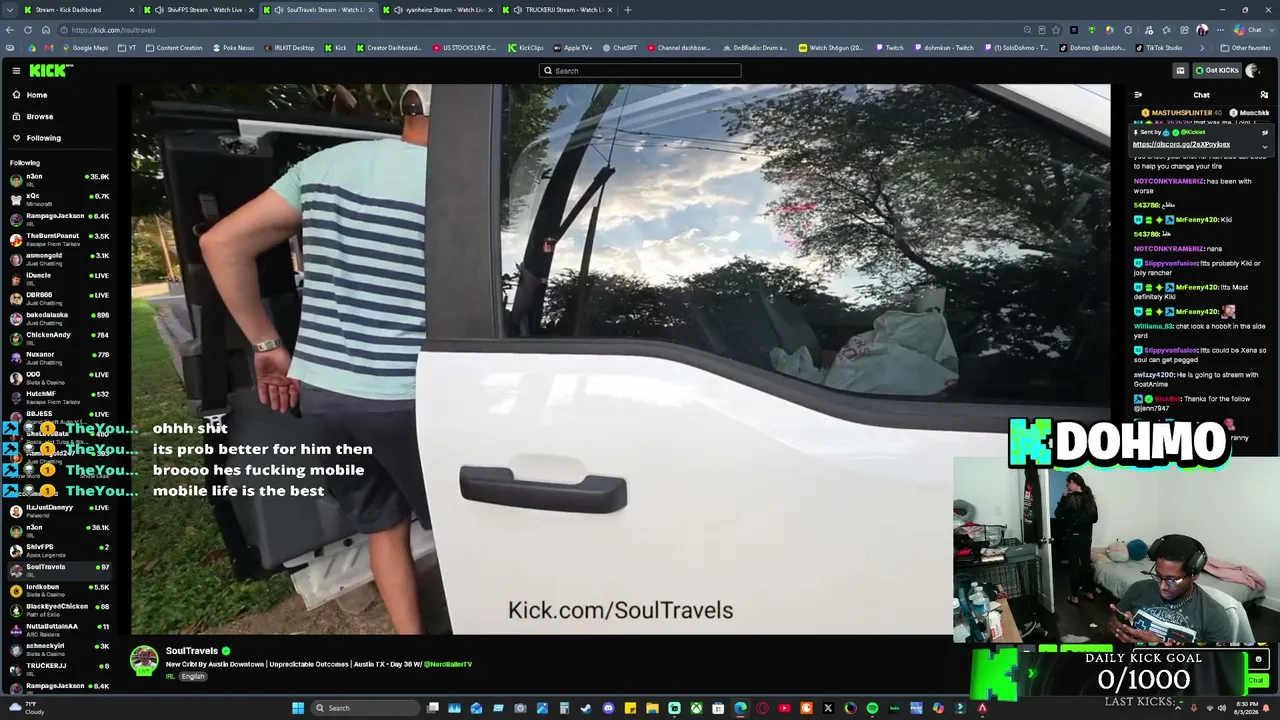This screenshot has height=720, width=1280.
Task: Open schnackyiri channel in sidebar
Action: [60, 649]
